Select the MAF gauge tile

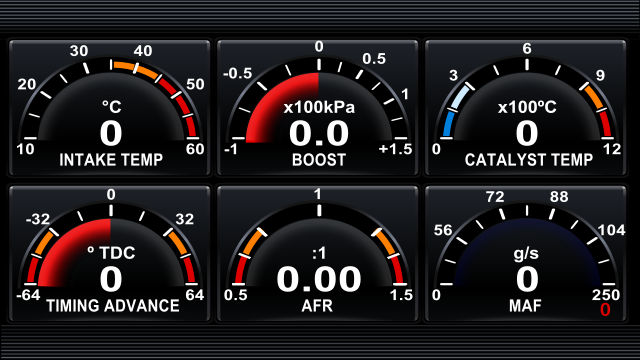[526, 253]
